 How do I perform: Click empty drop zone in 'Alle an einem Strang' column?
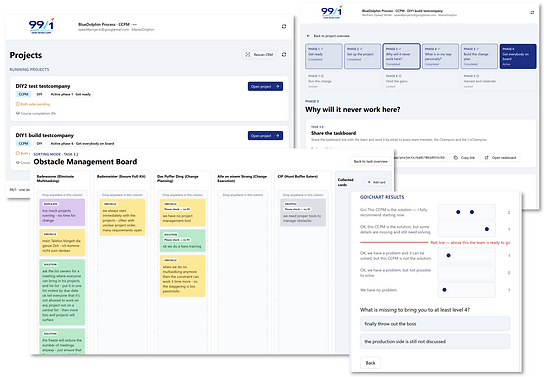pos(243,271)
